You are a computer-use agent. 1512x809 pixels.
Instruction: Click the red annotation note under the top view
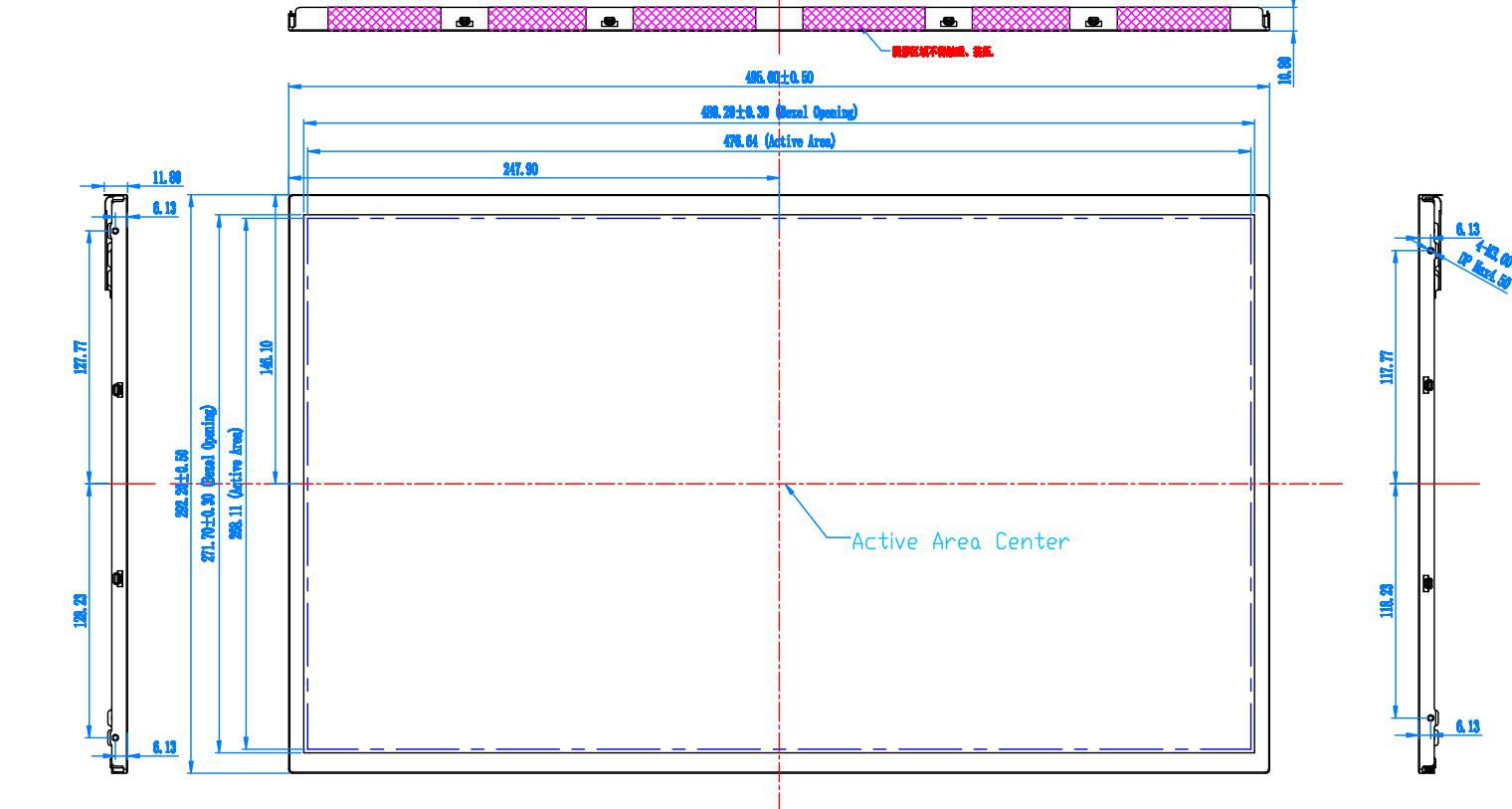[942, 51]
